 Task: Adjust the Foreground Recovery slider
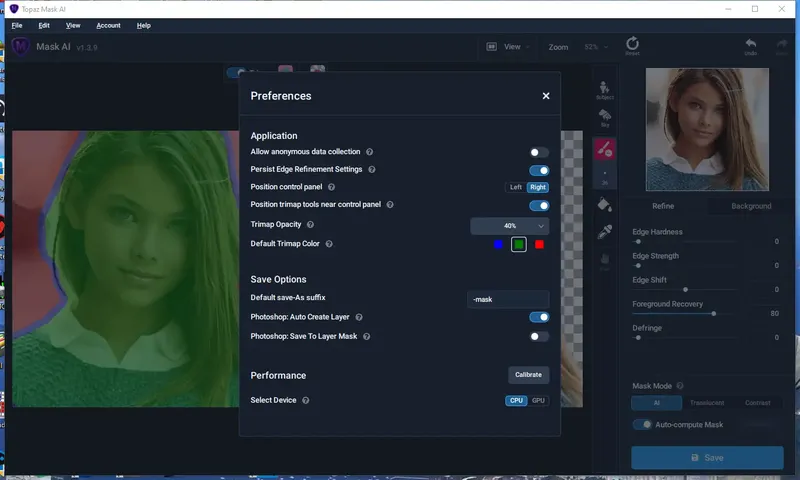tap(684, 314)
